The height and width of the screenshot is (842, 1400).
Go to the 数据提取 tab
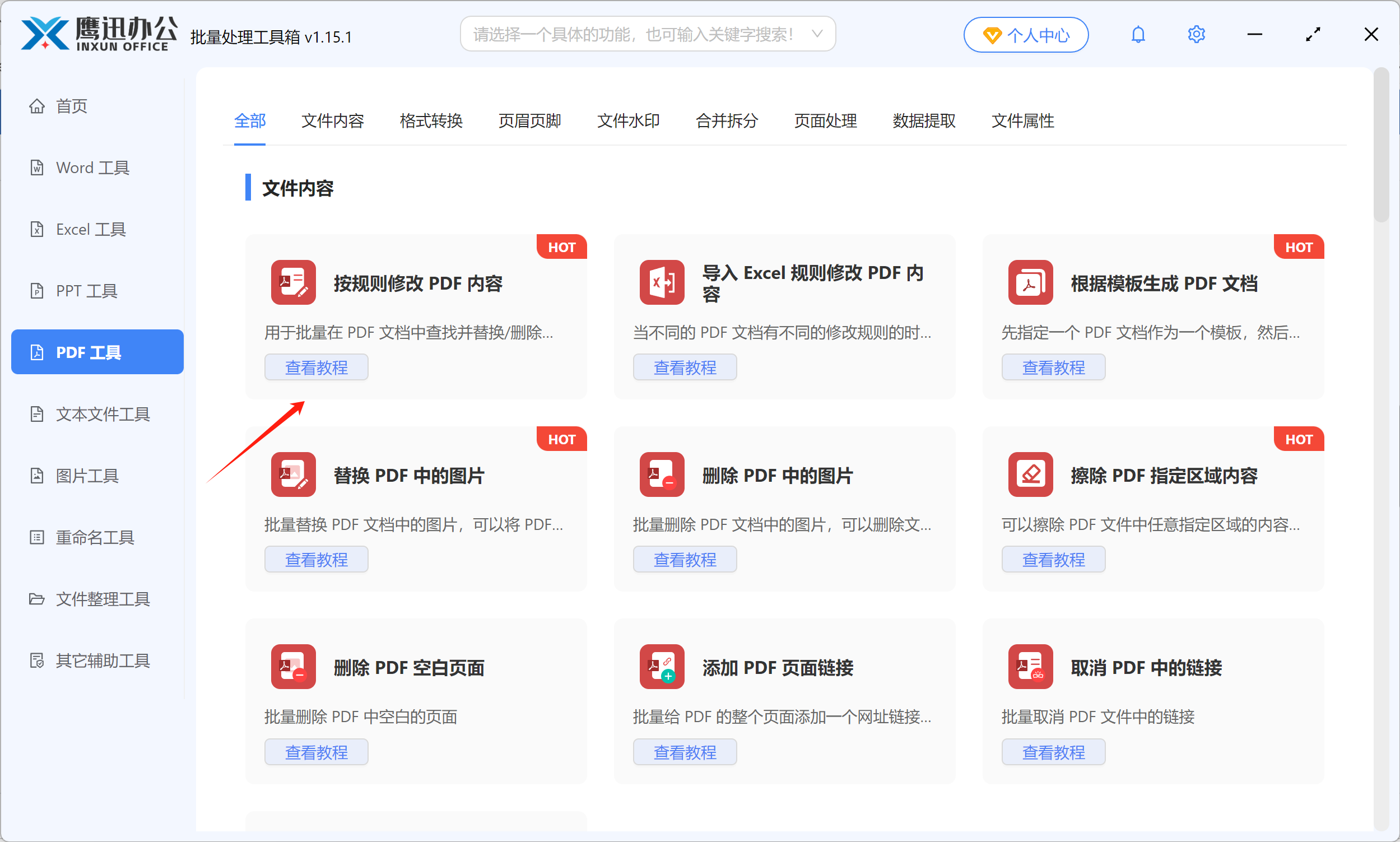(x=924, y=121)
